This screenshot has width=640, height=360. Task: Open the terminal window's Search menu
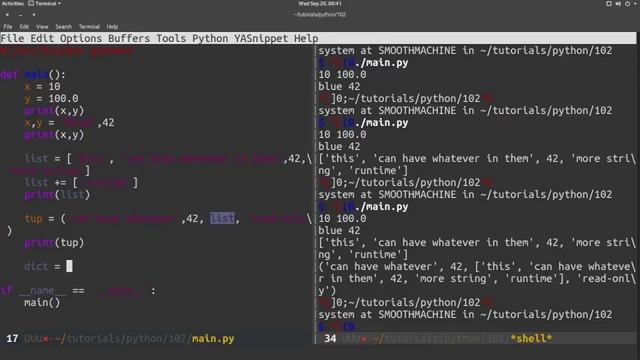click(63, 27)
